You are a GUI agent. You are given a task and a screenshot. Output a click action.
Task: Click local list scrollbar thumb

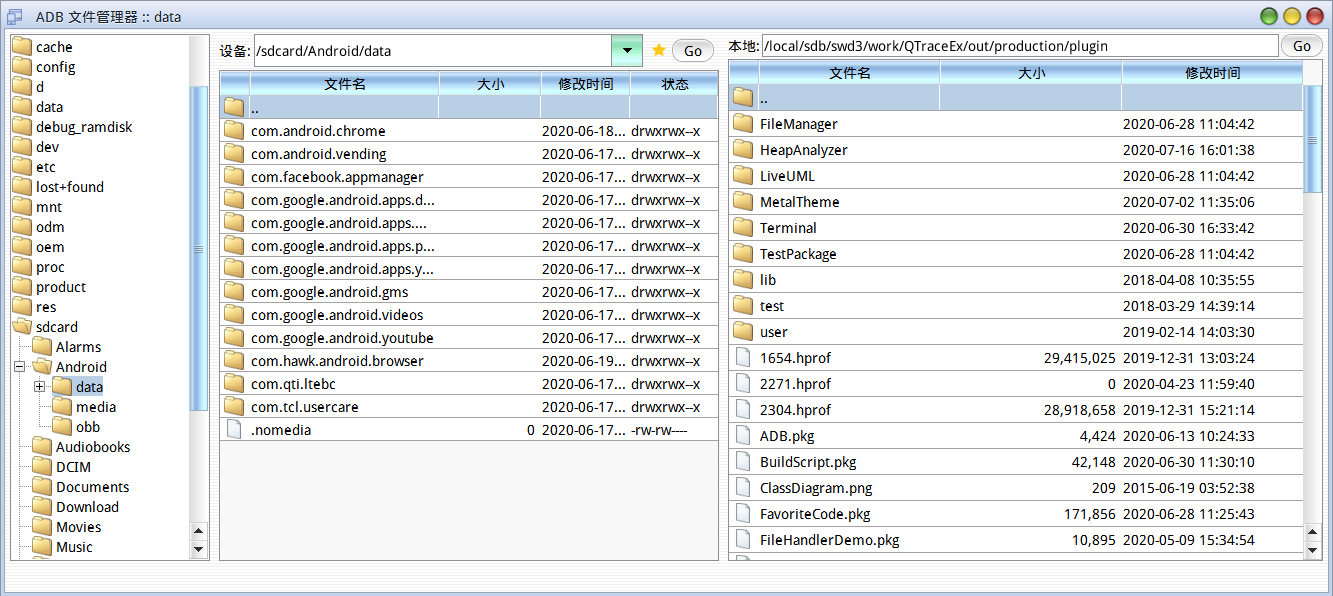pos(1314,138)
